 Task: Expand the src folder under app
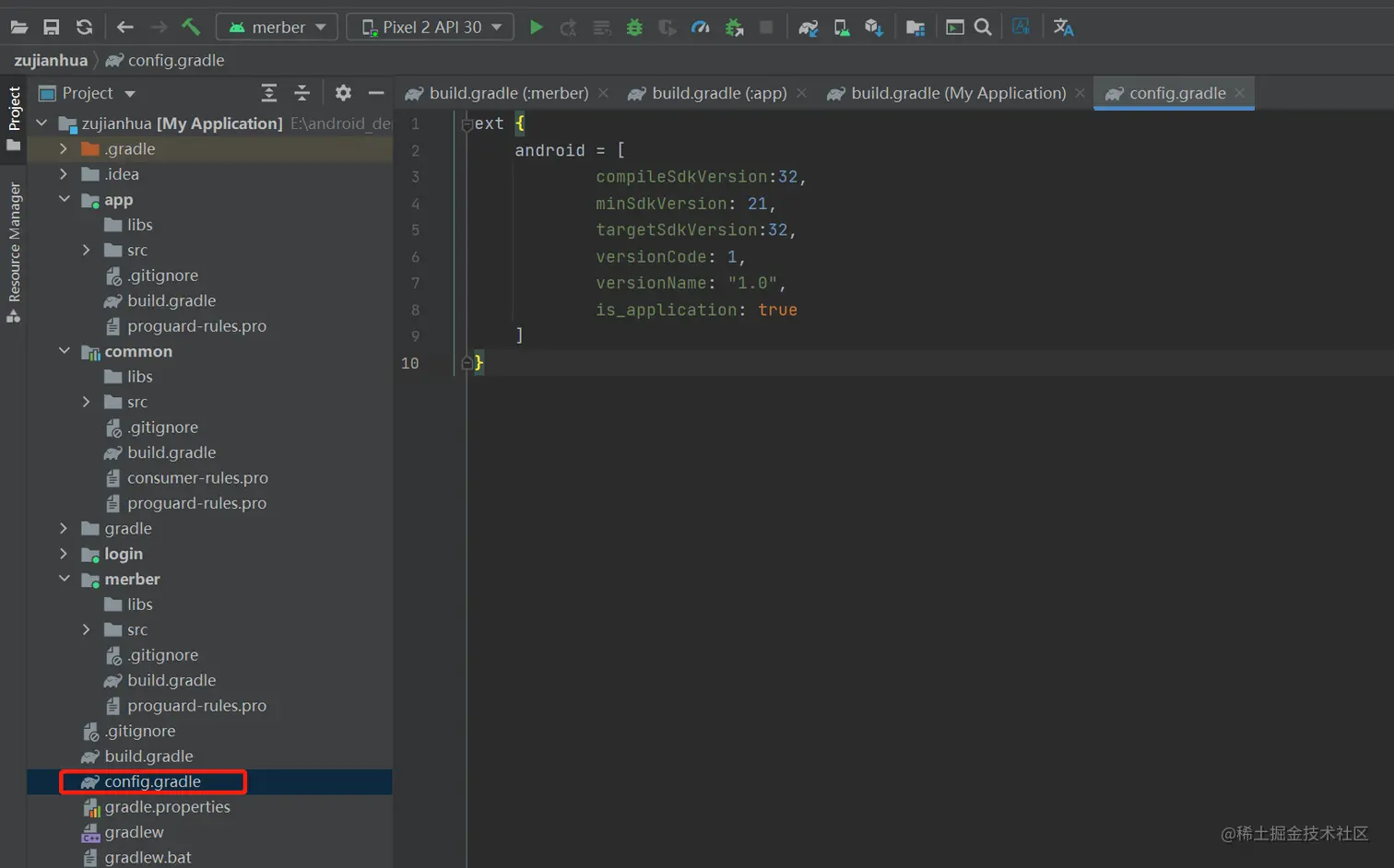tap(87, 250)
